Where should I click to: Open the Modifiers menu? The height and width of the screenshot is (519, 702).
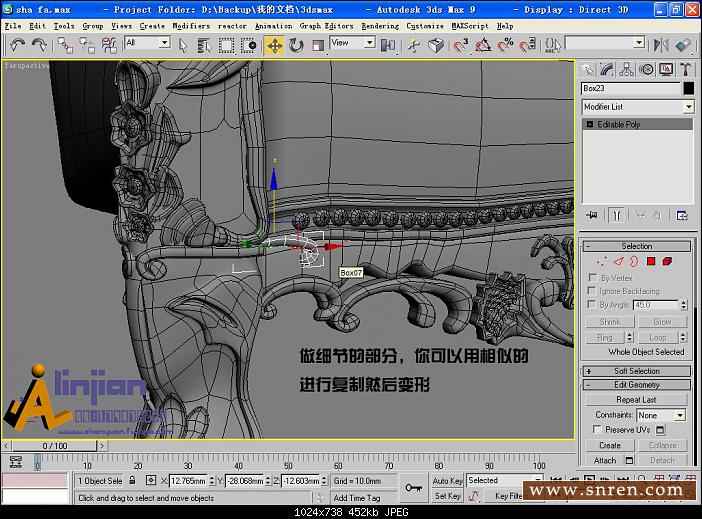click(x=191, y=26)
